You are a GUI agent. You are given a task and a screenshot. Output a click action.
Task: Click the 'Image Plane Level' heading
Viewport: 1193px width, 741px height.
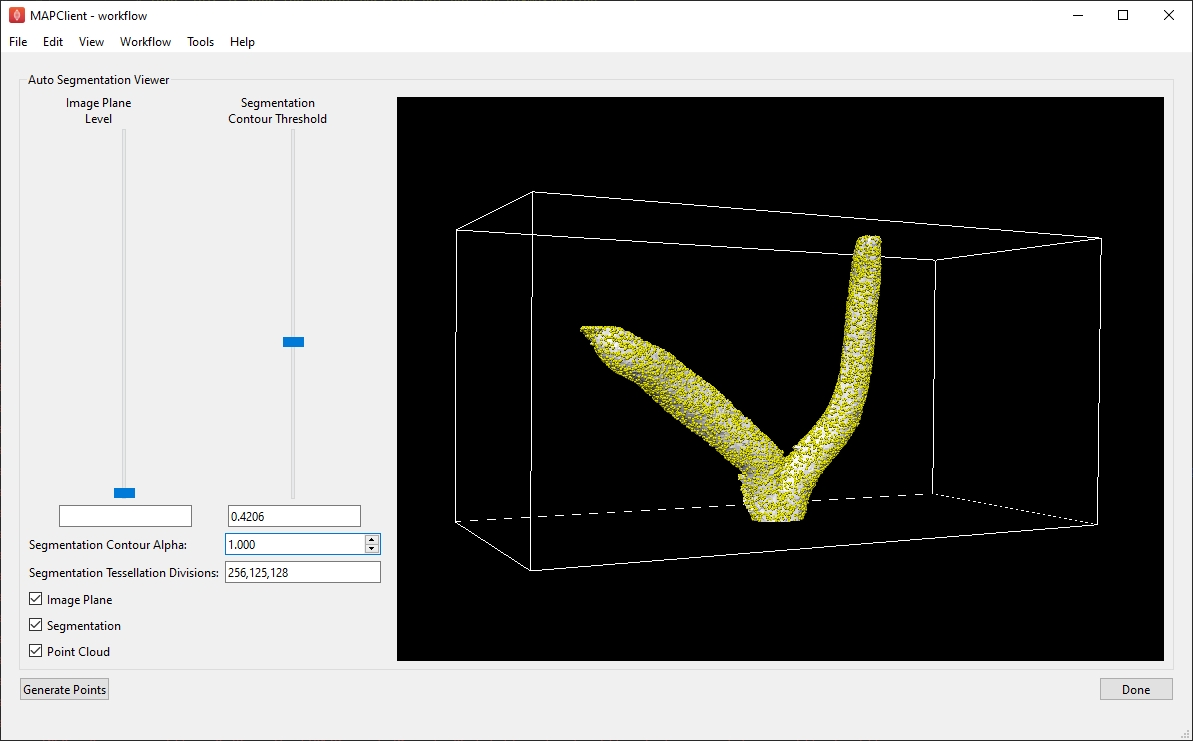[98, 111]
